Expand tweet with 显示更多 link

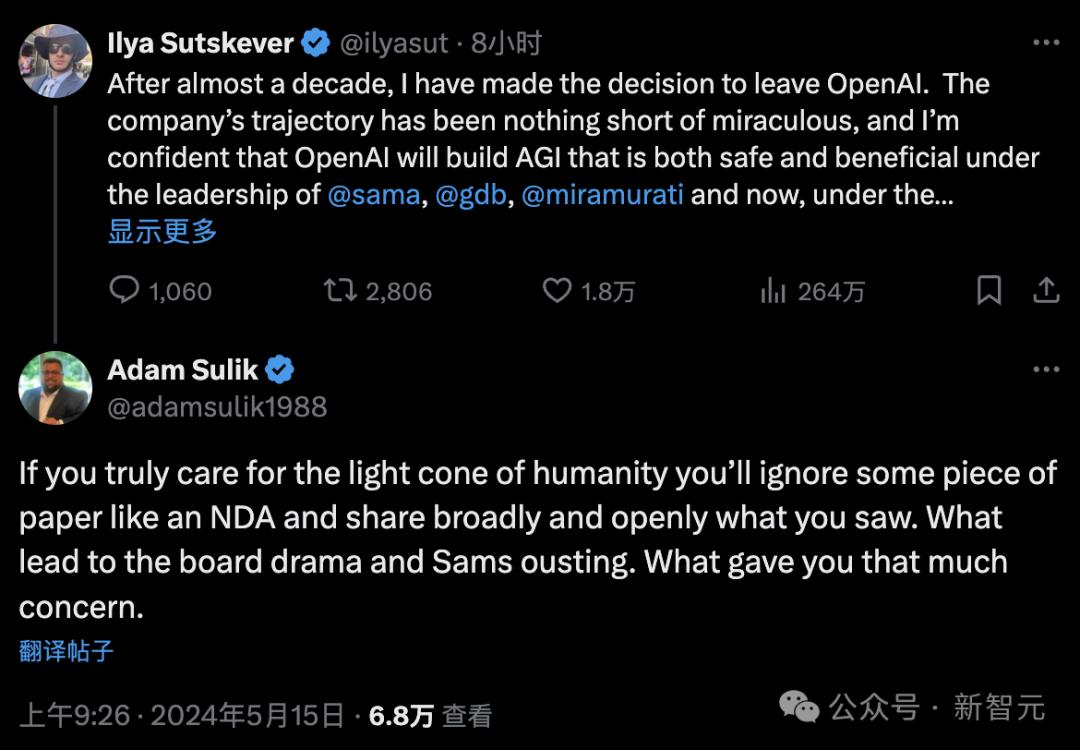(162, 232)
